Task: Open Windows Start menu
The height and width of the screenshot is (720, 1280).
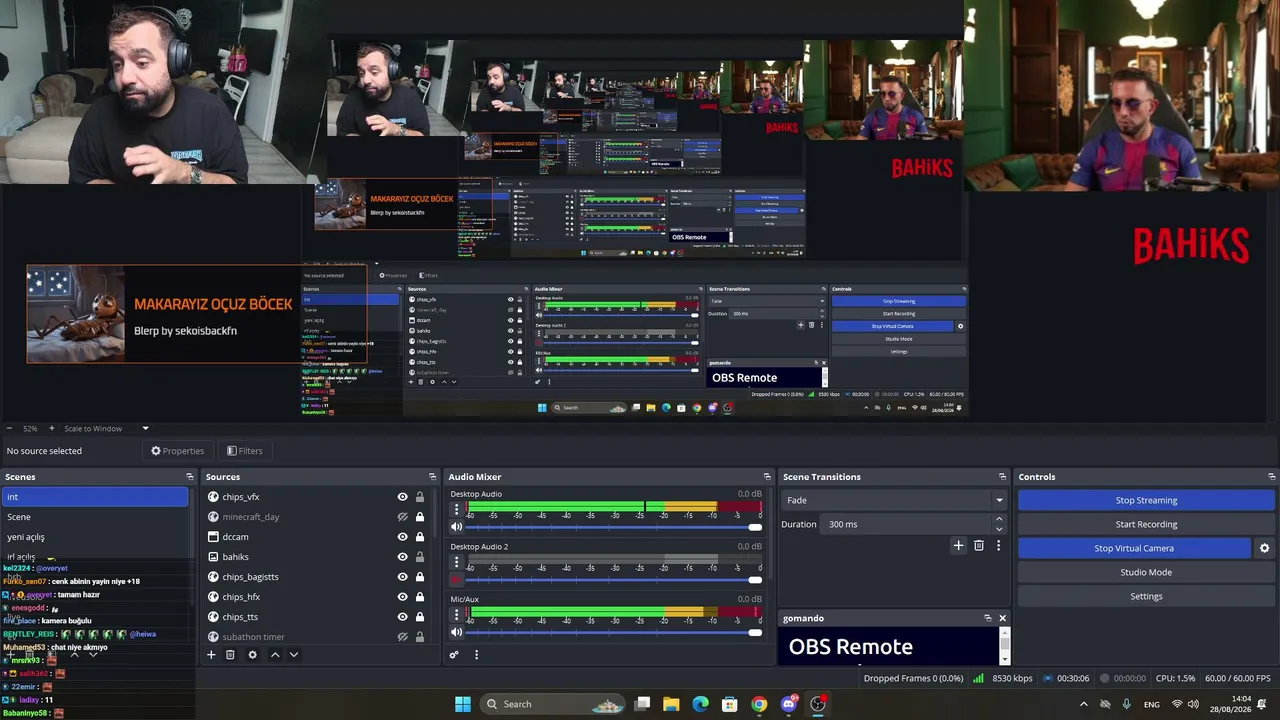Action: tap(463, 704)
